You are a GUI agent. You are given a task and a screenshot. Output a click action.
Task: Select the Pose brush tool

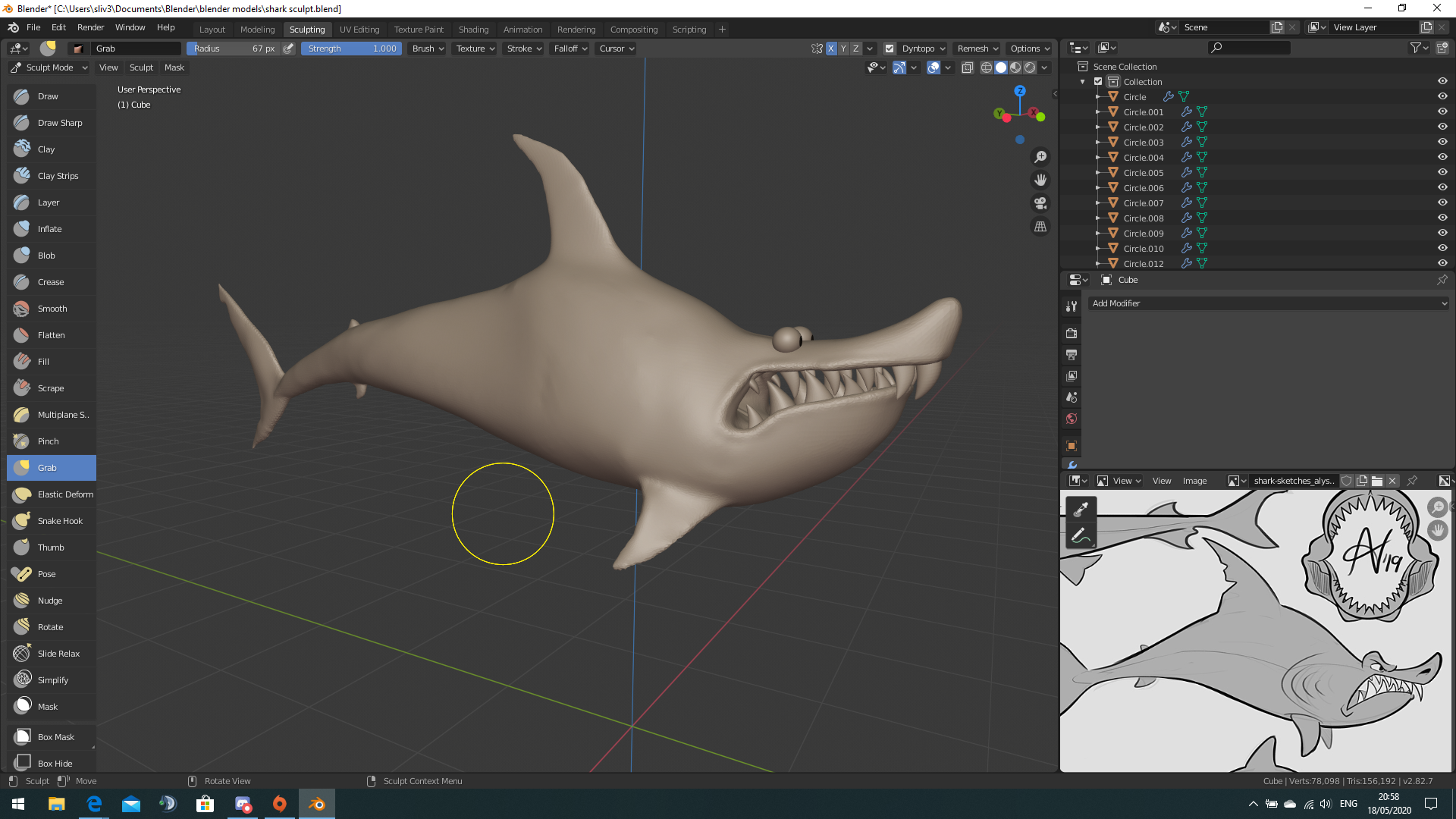tap(52, 574)
